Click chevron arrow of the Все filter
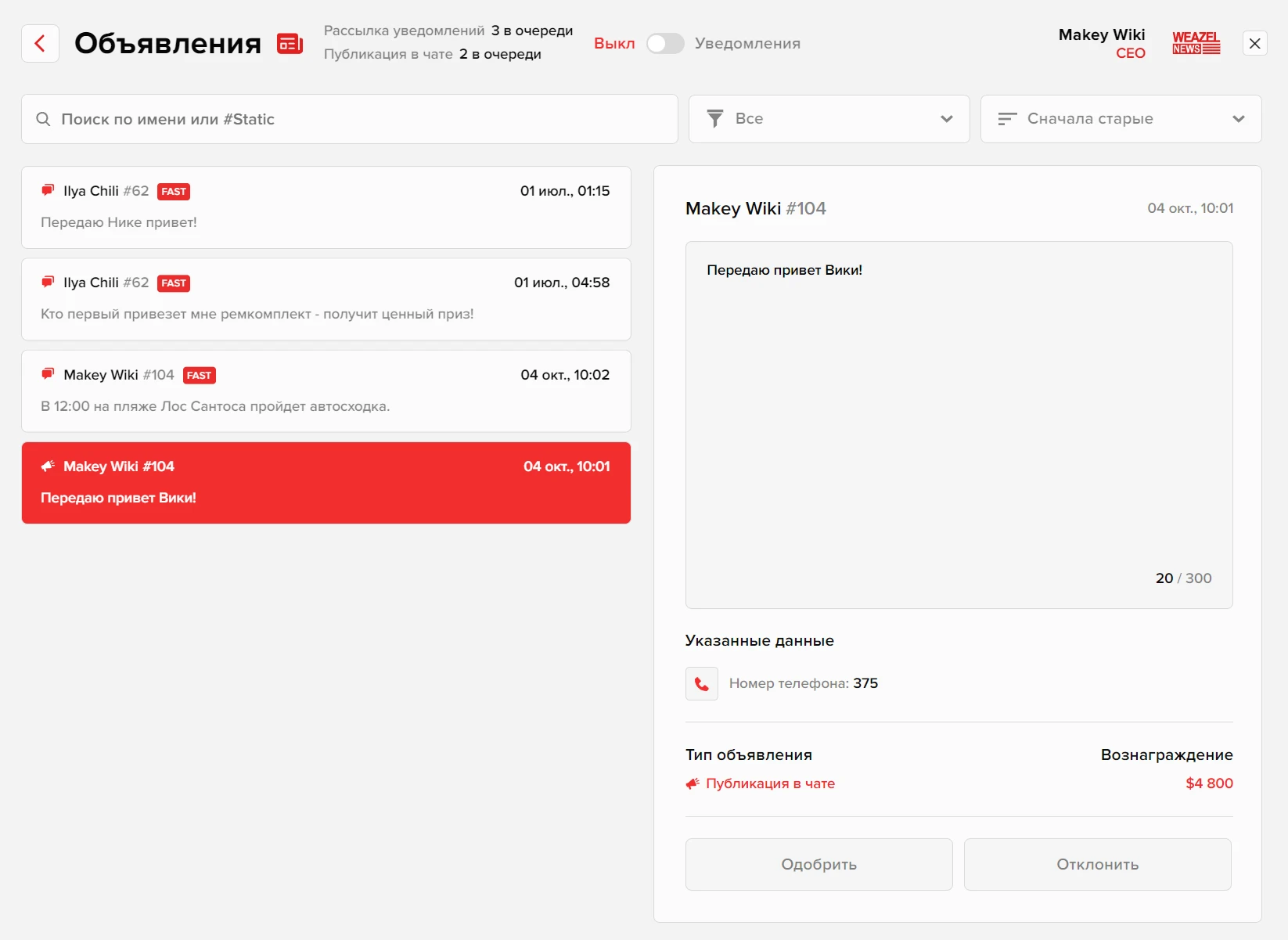This screenshot has height=940, width=1288. [947, 119]
